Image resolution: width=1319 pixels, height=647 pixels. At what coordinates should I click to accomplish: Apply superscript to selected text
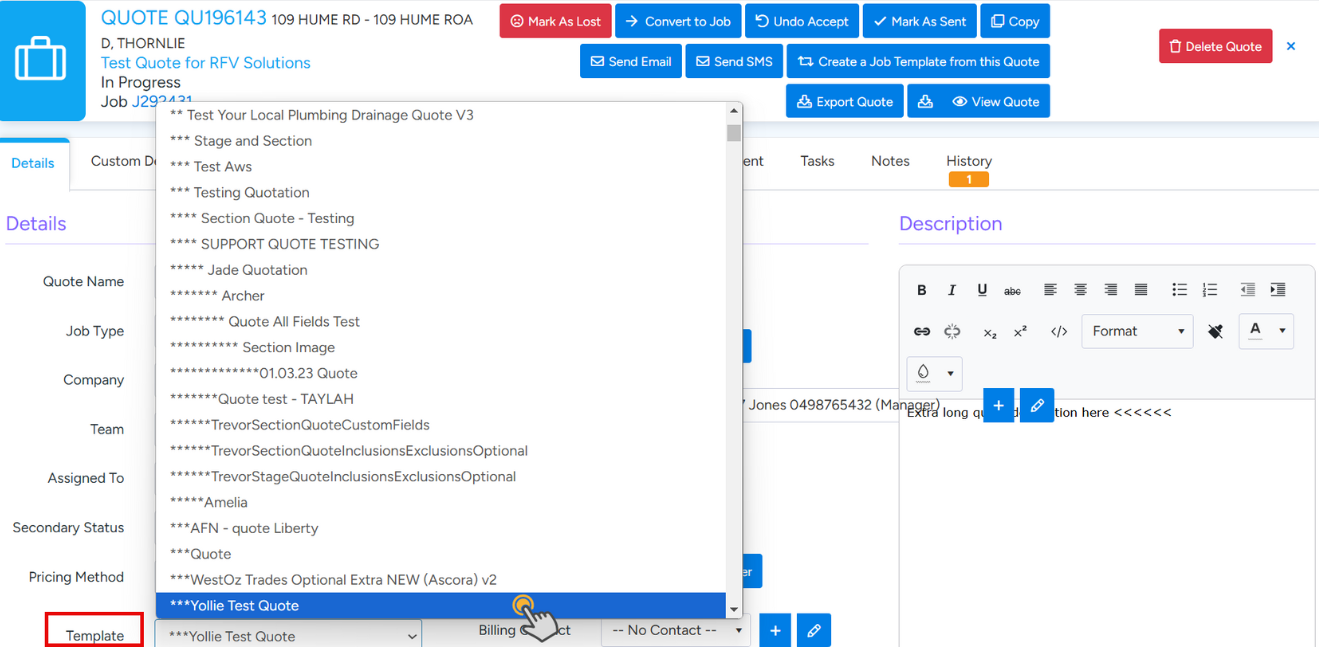[1020, 332]
